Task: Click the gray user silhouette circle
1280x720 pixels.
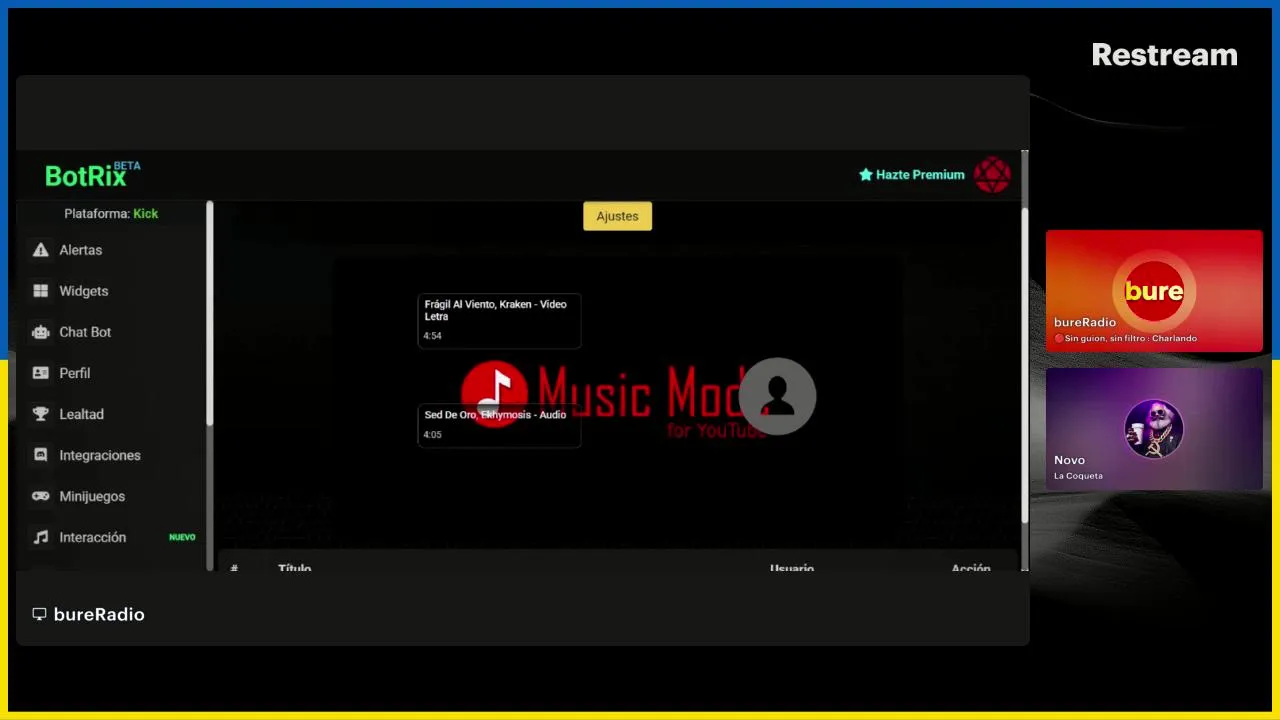Action: (778, 396)
